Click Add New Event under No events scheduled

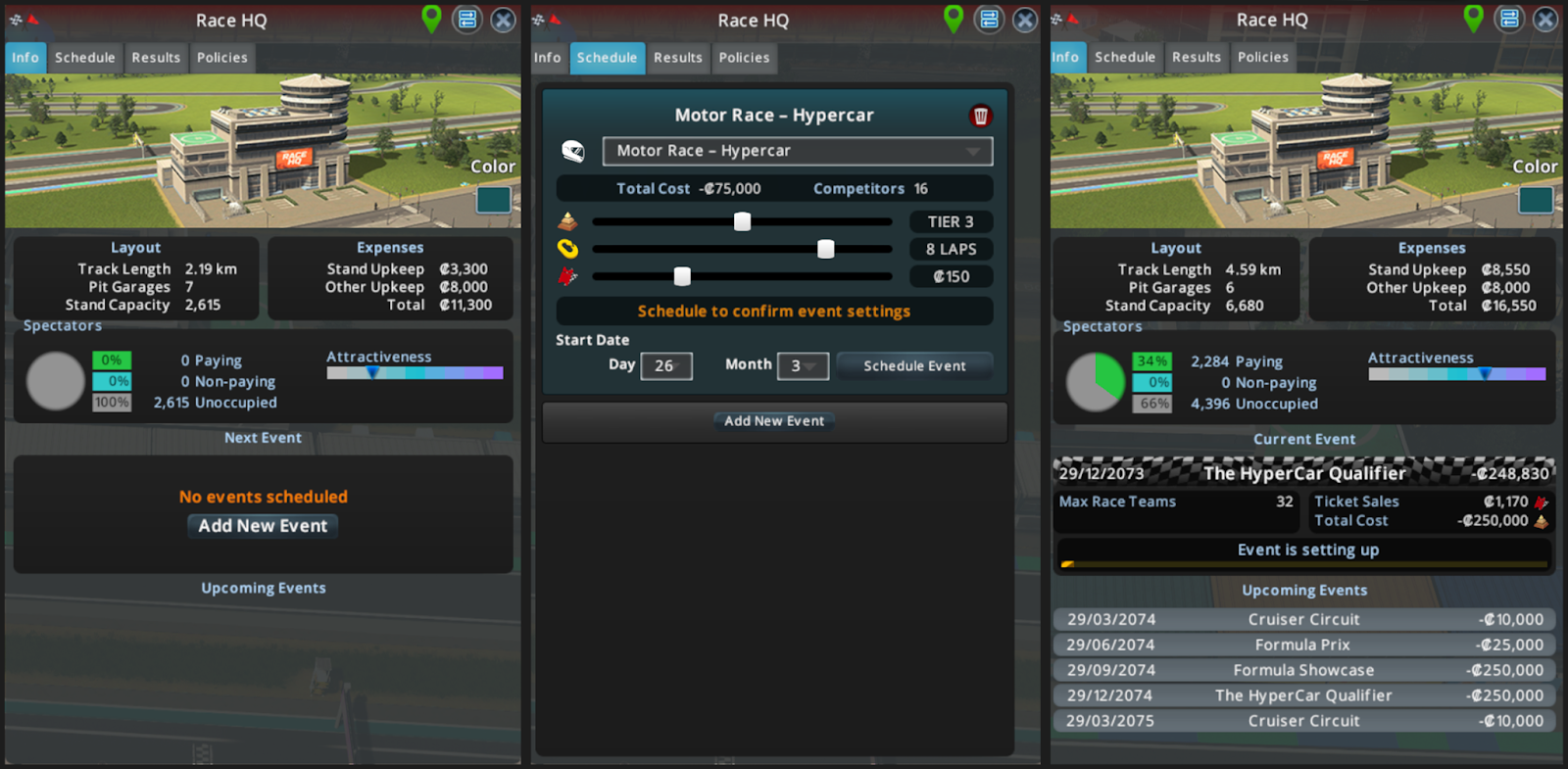click(x=263, y=526)
